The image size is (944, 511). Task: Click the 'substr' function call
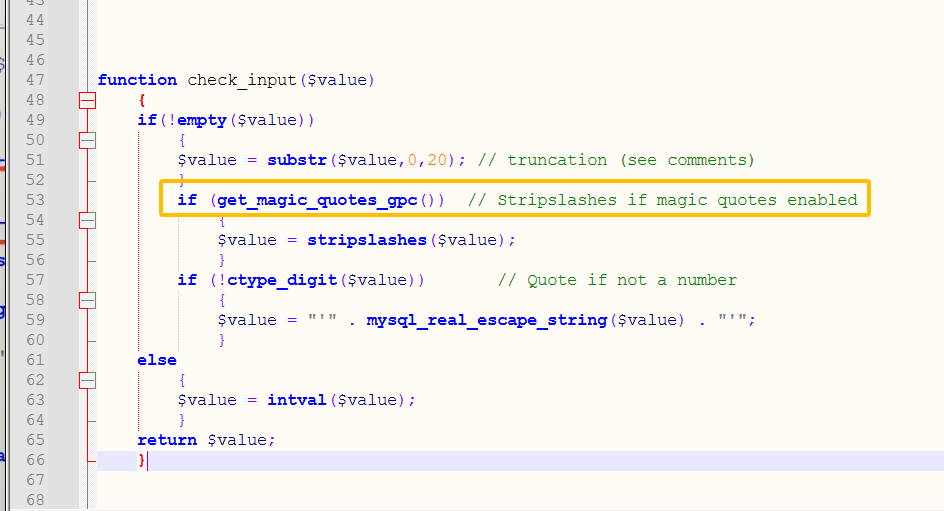297,160
